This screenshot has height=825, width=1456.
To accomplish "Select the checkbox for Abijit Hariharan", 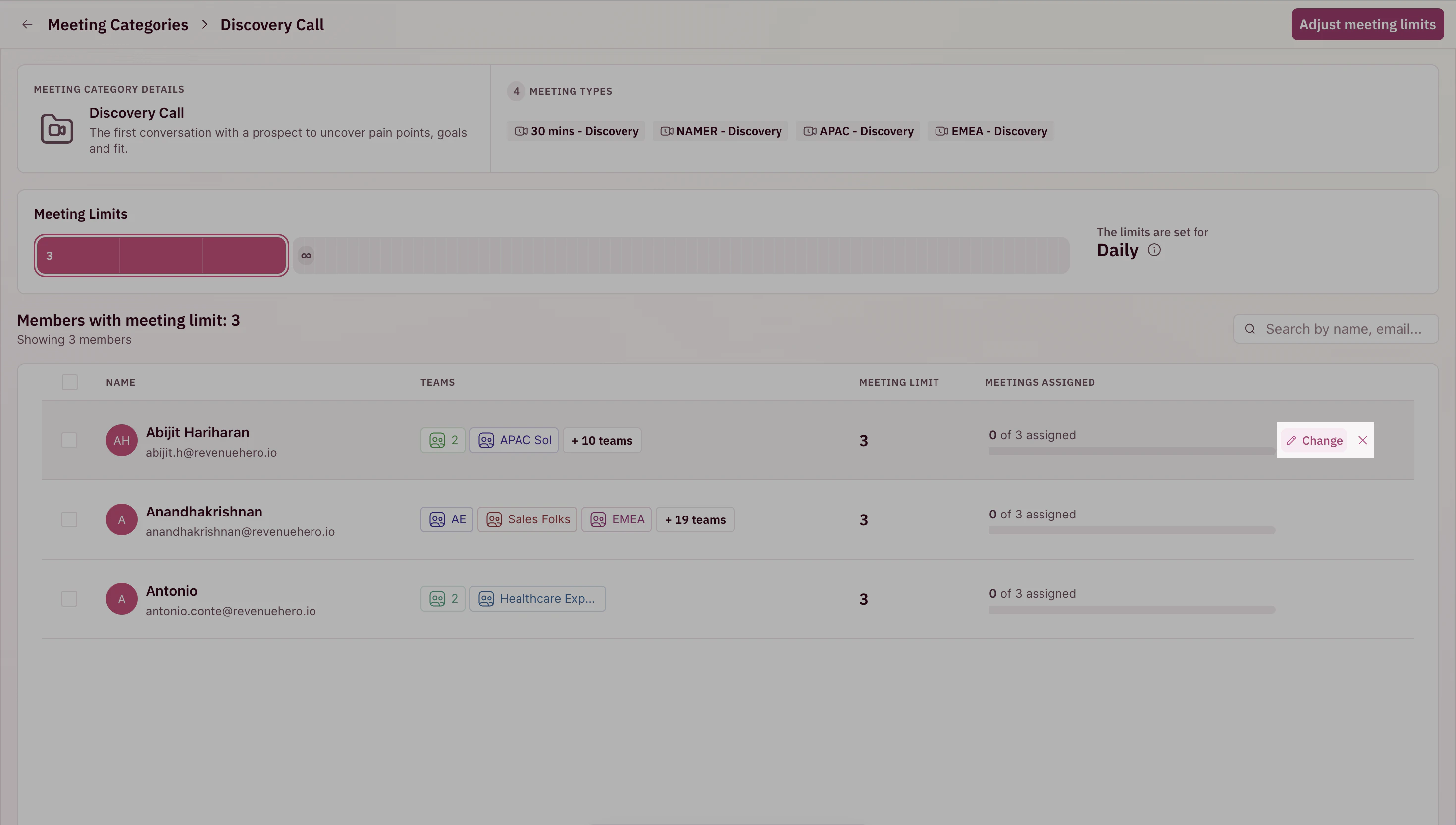I will click(x=69, y=440).
